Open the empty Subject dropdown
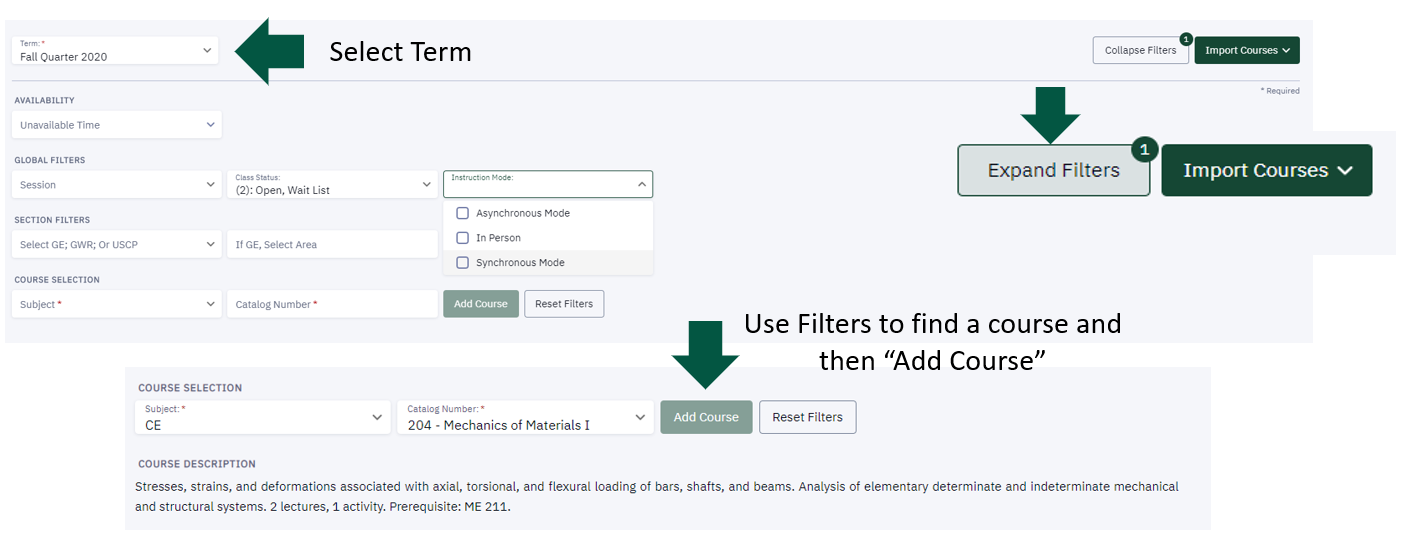The width and height of the screenshot is (1406, 541). pyautogui.click(x=115, y=304)
